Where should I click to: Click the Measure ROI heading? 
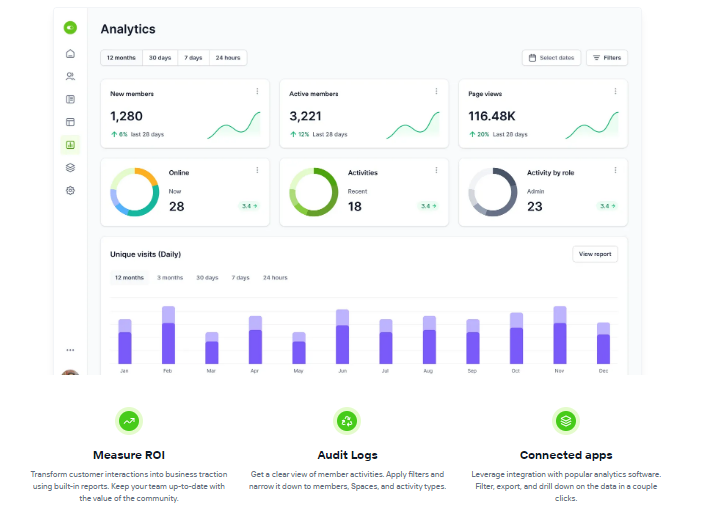(129, 455)
